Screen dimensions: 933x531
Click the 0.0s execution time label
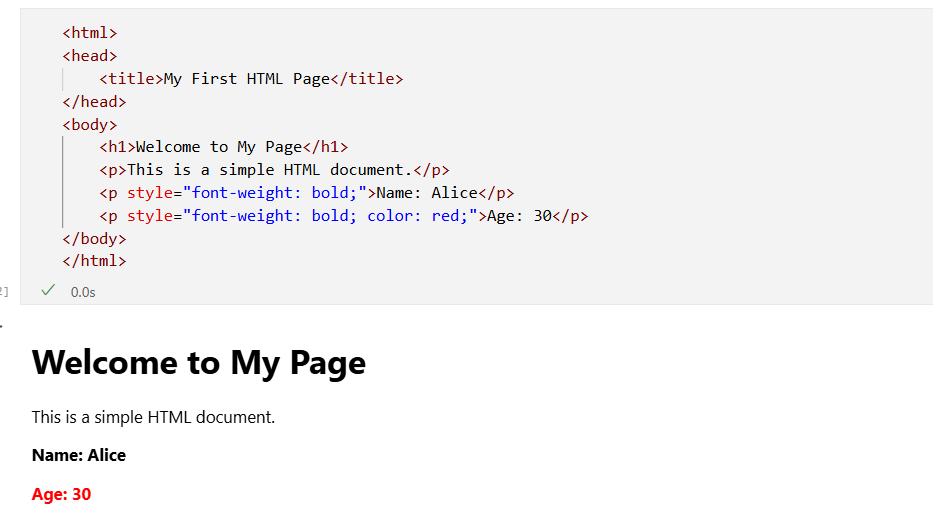pos(83,292)
